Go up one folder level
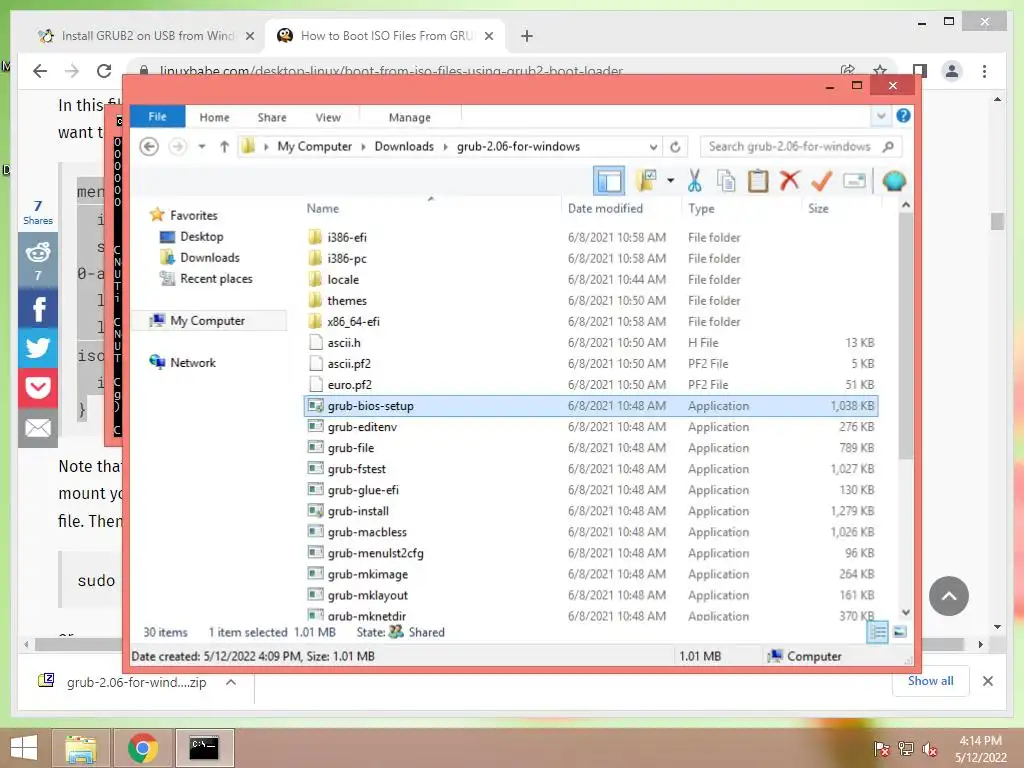This screenshot has width=1024, height=768. pyautogui.click(x=224, y=146)
